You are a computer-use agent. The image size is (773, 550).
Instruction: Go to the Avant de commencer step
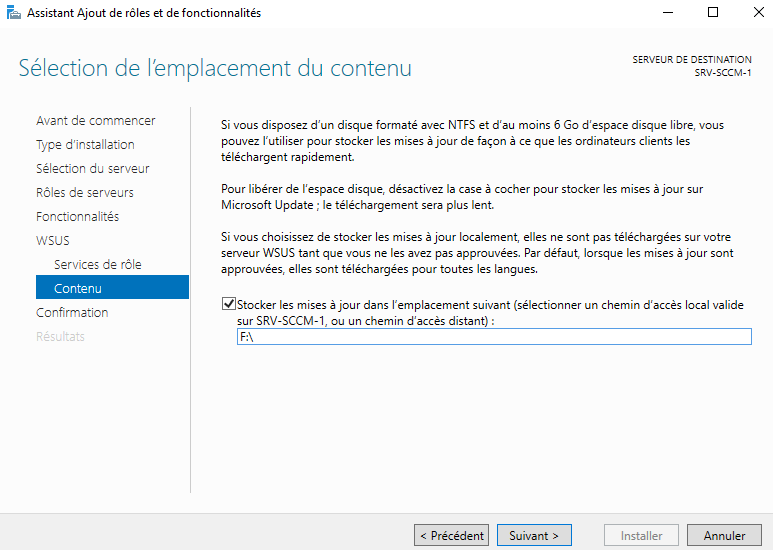click(95, 121)
